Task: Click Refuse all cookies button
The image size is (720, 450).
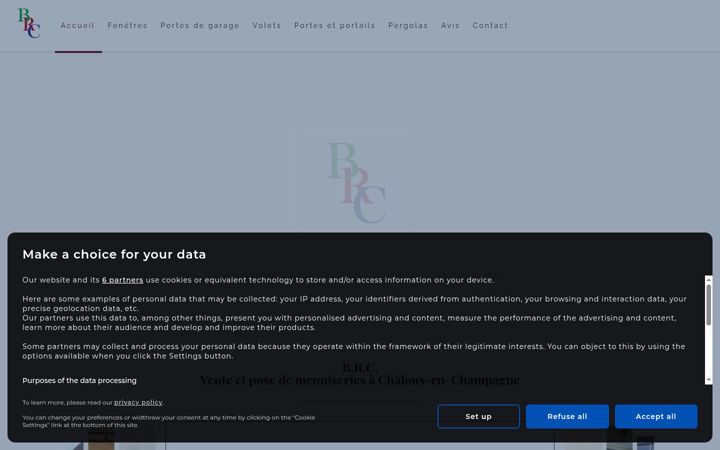Action: (567, 416)
